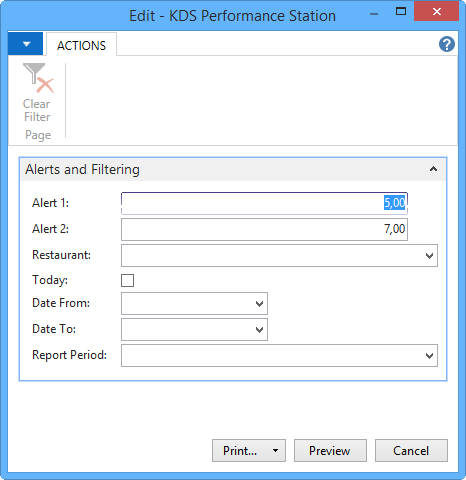466x480 pixels.
Task: Switch to the ACTIONS tab
Action: (x=81, y=45)
